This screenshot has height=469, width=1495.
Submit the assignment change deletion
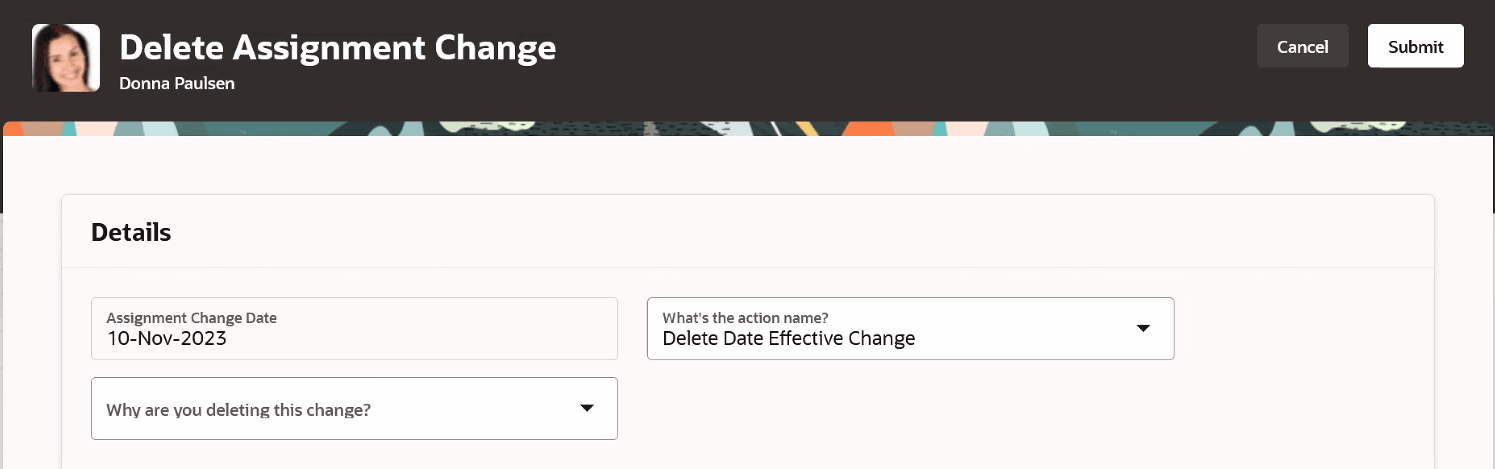pos(1415,47)
